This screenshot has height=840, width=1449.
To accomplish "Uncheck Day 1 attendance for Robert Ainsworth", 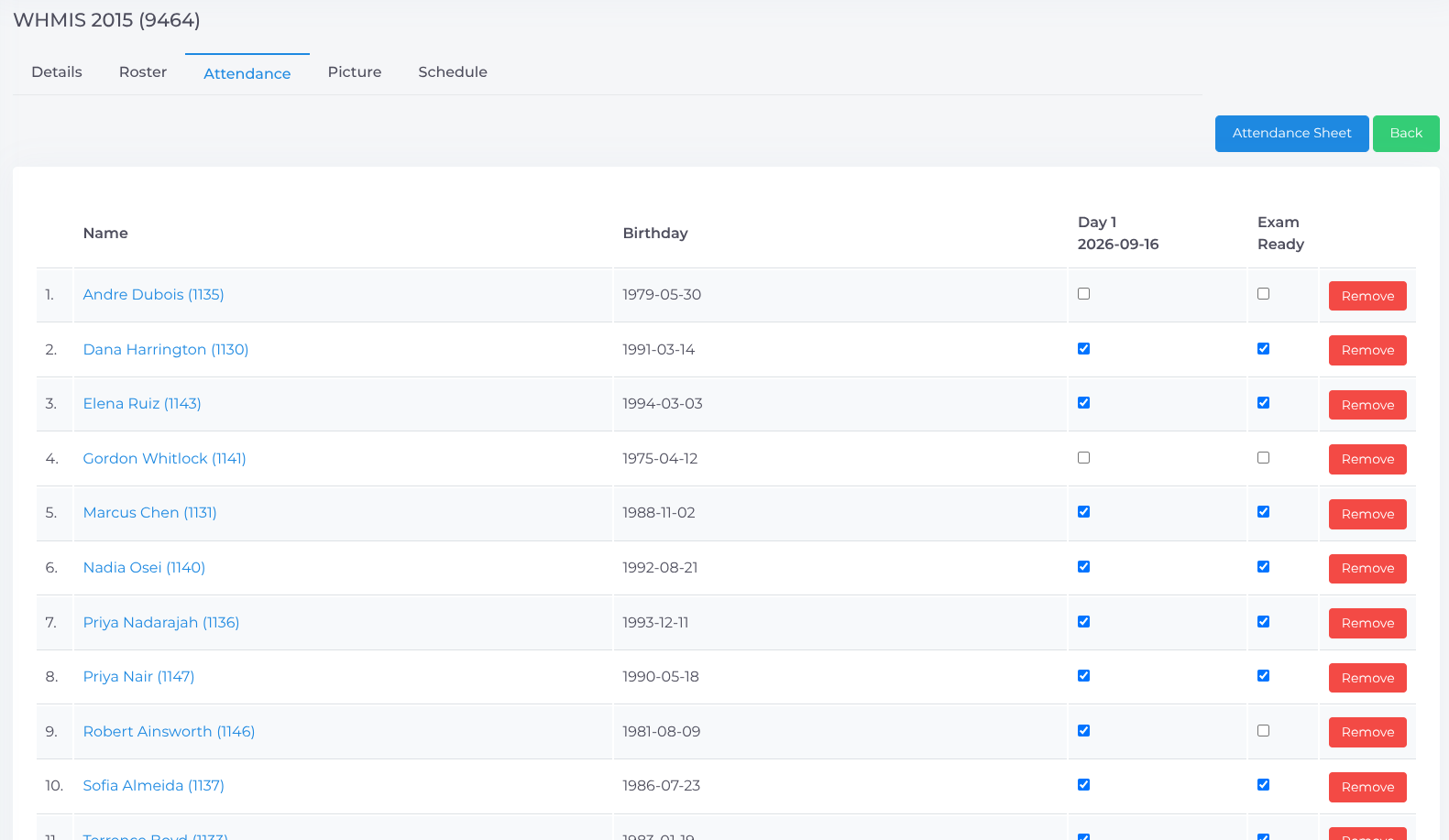I will pyautogui.click(x=1084, y=731).
